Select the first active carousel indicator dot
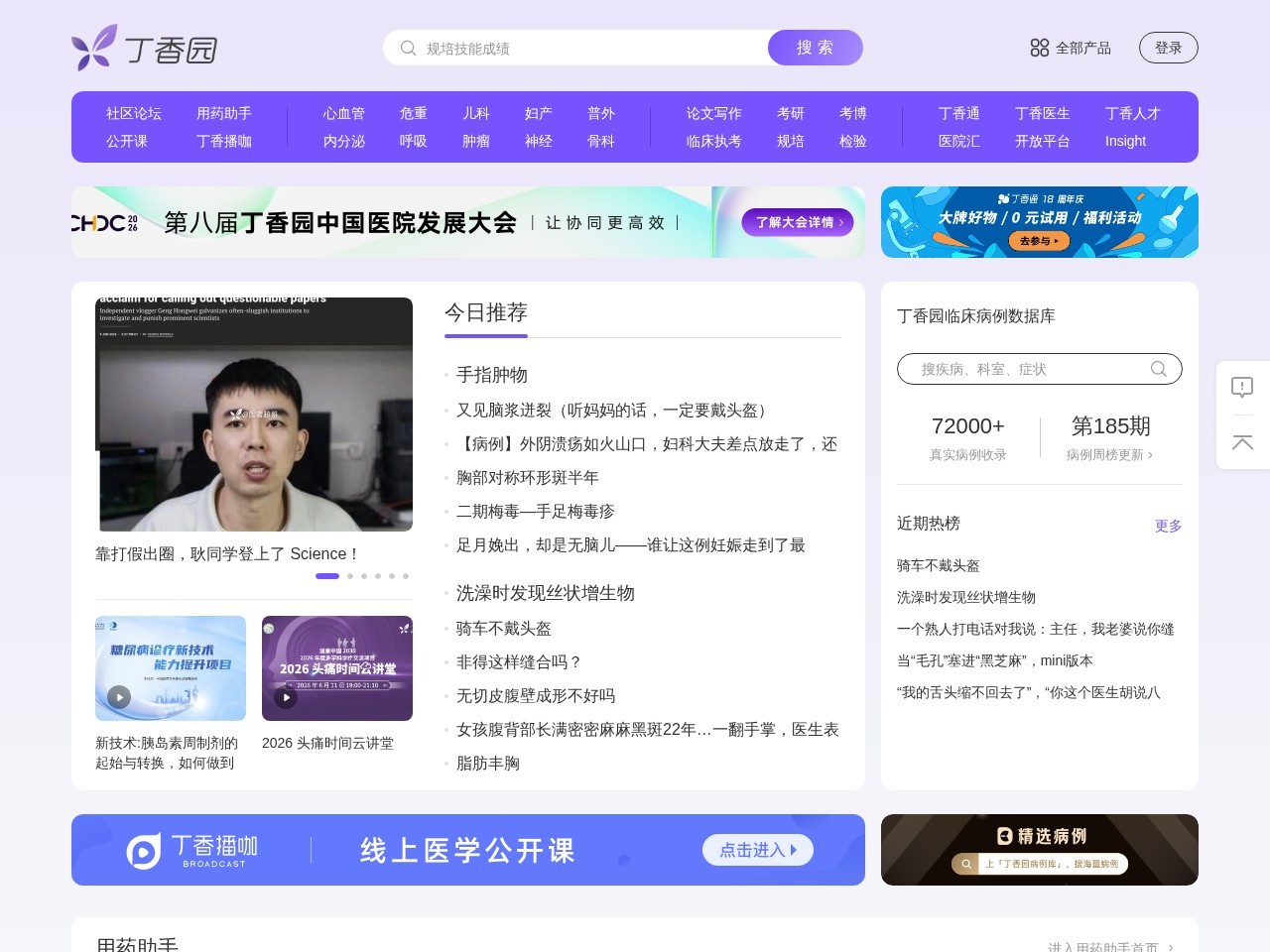This screenshot has width=1270, height=952. tap(327, 576)
